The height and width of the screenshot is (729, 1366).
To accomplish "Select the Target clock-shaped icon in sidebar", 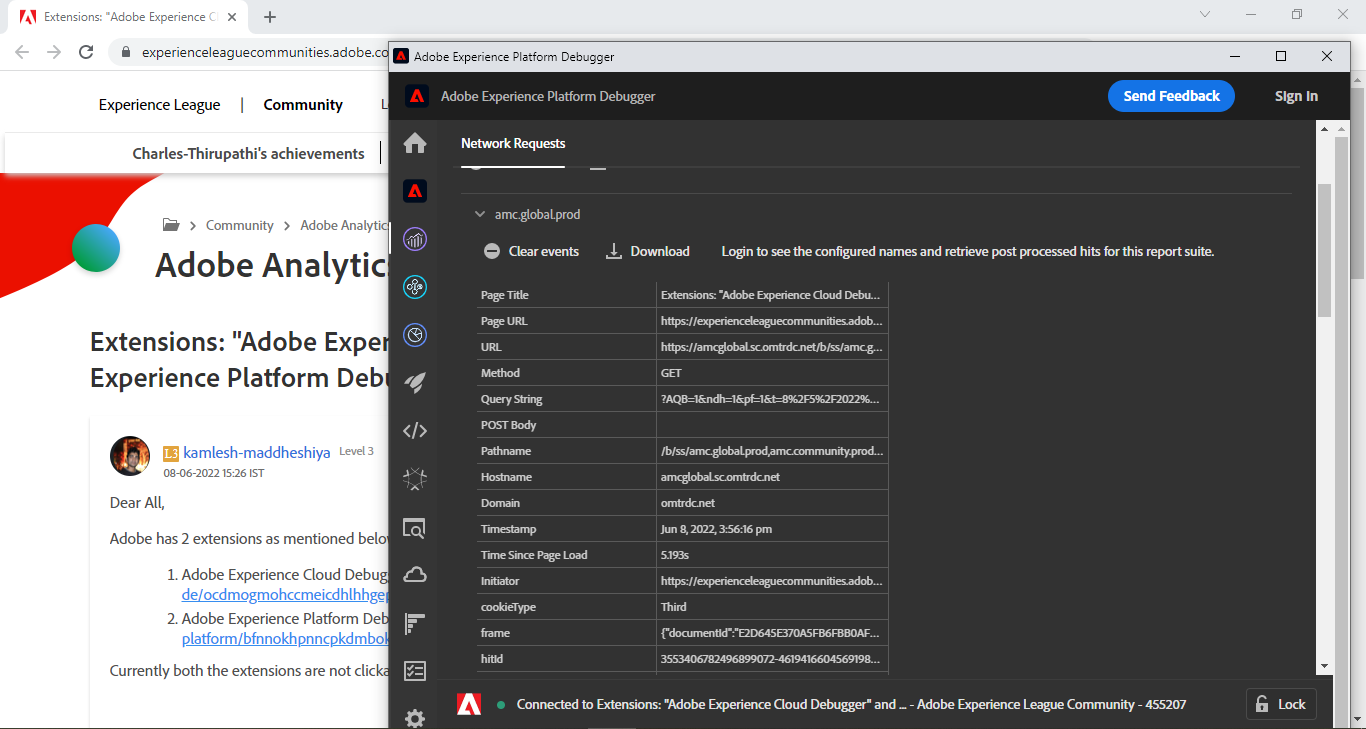I will click(415, 335).
